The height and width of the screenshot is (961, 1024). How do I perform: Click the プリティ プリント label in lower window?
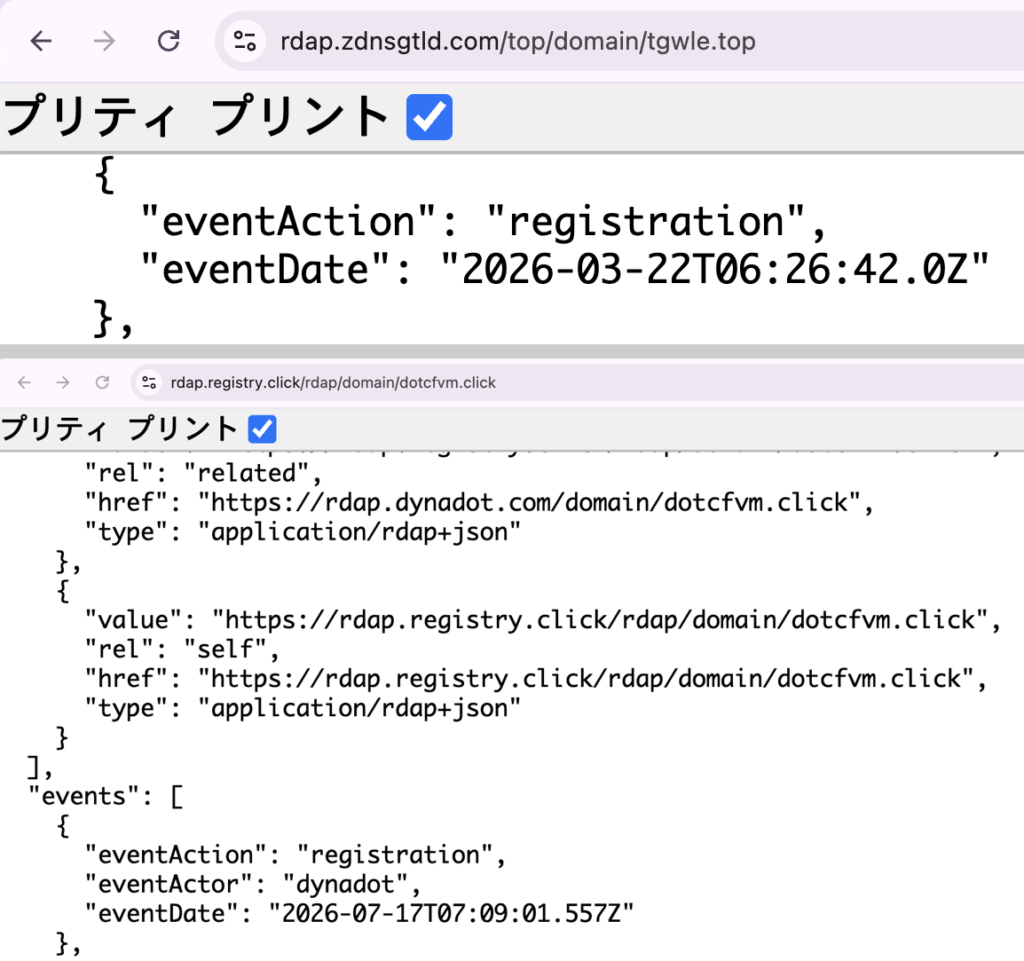[119, 429]
